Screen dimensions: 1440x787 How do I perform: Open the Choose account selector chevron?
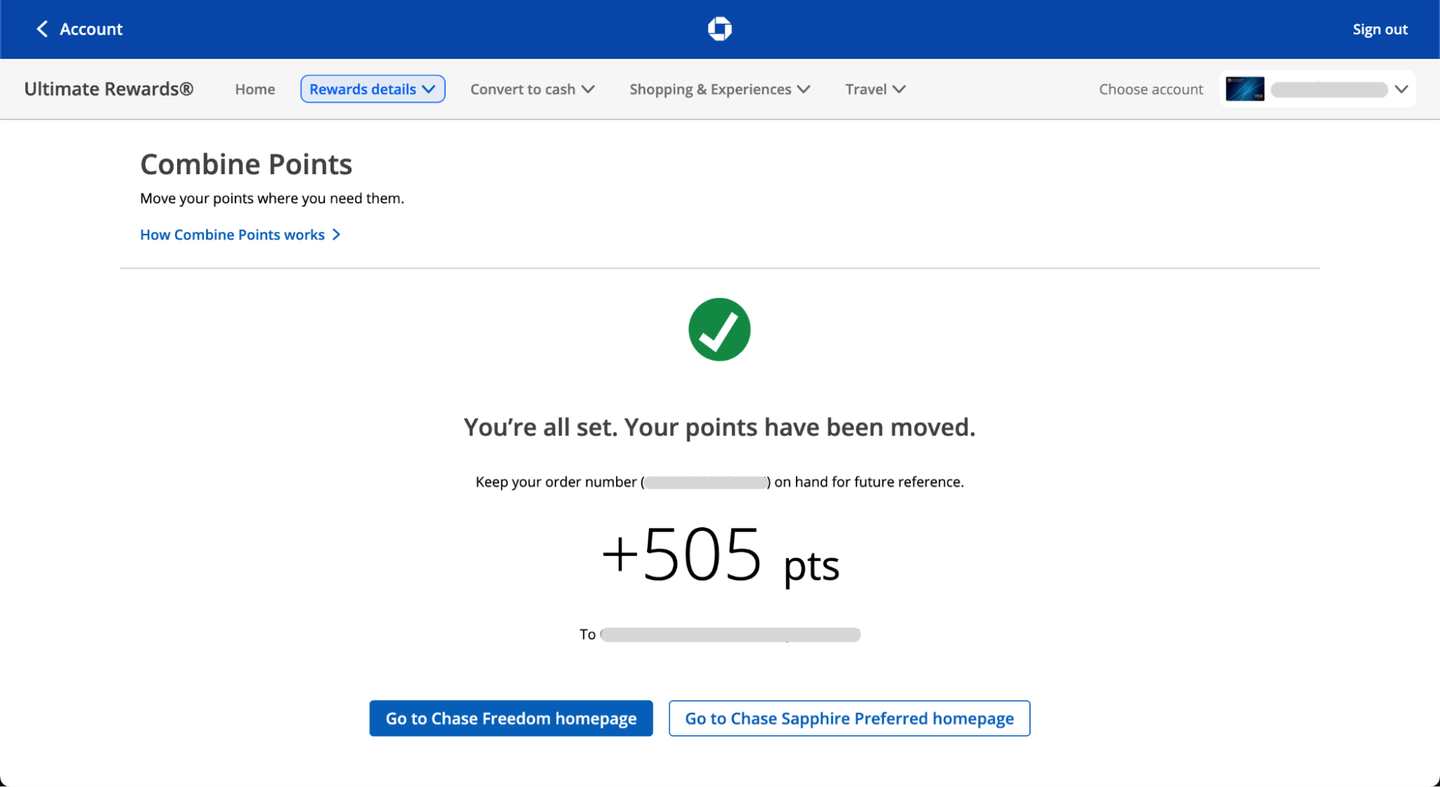[1401, 89]
